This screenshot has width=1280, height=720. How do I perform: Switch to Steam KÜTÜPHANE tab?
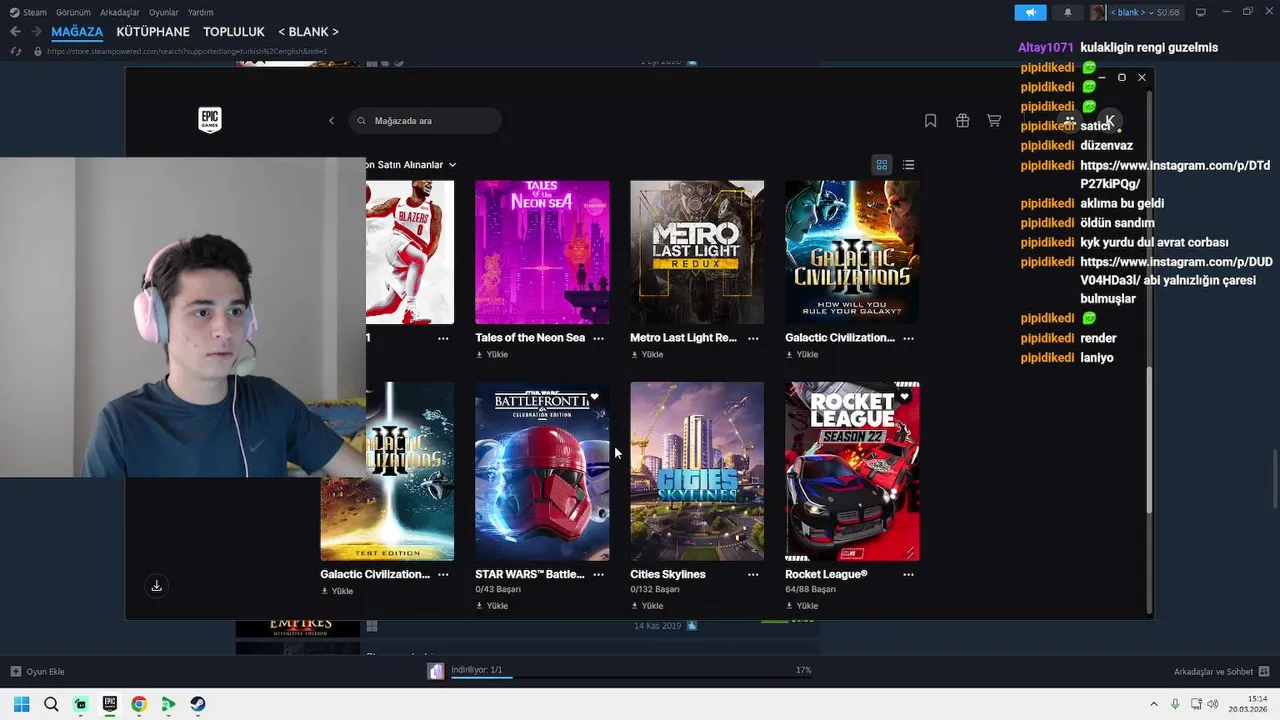pos(153,32)
